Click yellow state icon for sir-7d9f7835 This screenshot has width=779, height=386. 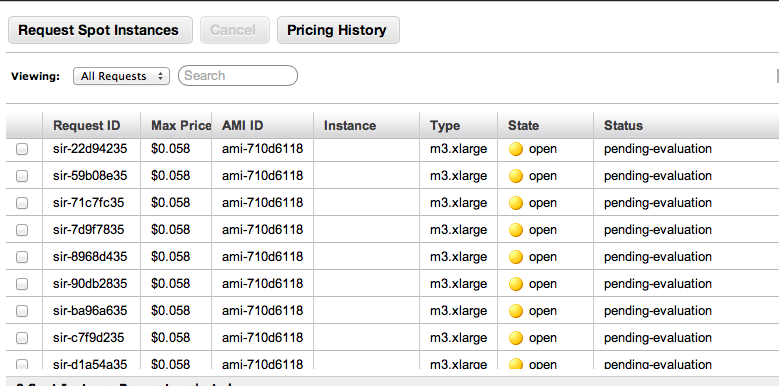(x=516, y=230)
